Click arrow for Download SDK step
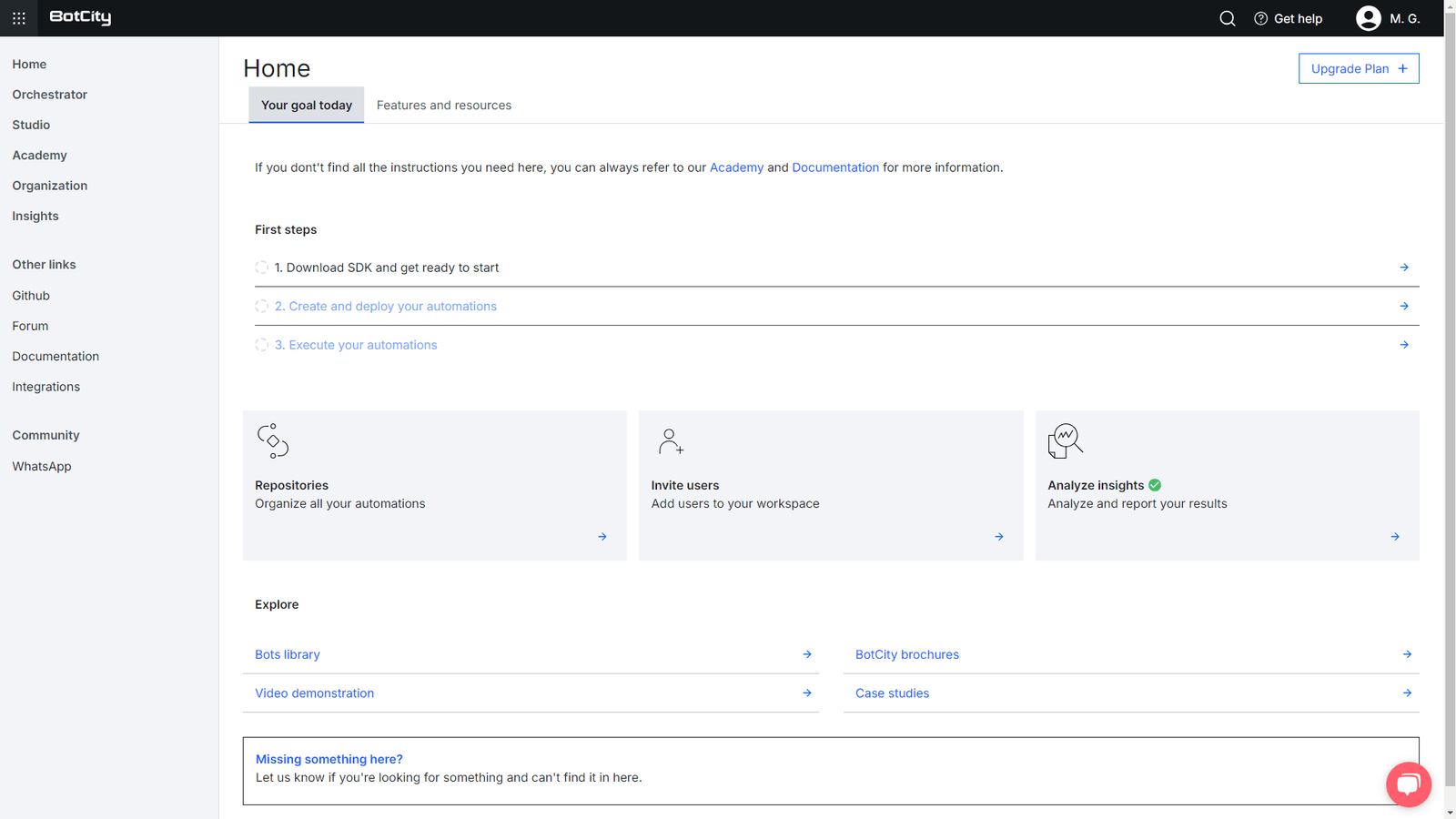This screenshot has height=819, width=1456. (1404, 268)
